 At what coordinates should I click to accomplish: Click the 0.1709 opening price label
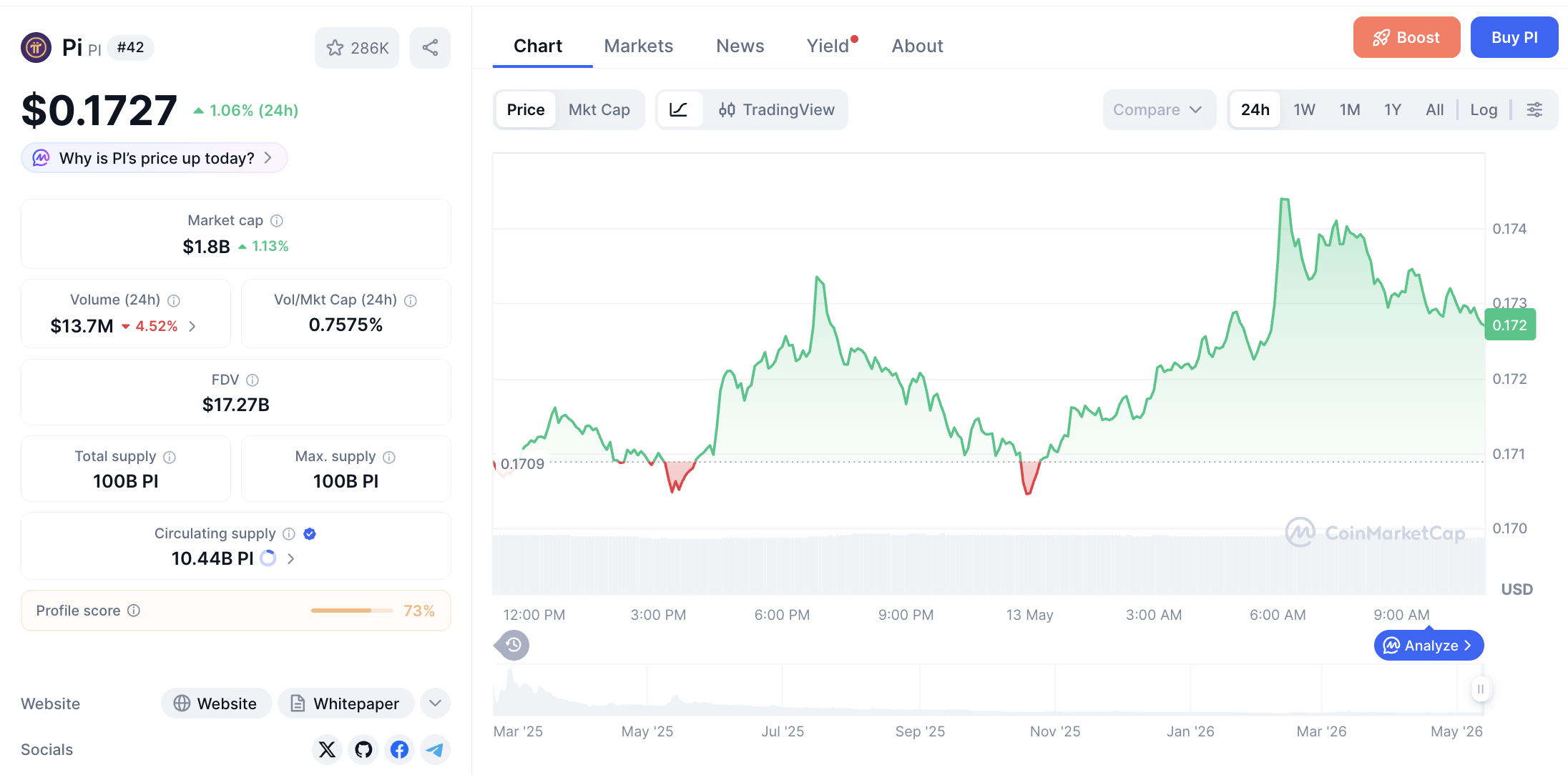[522, 464]
